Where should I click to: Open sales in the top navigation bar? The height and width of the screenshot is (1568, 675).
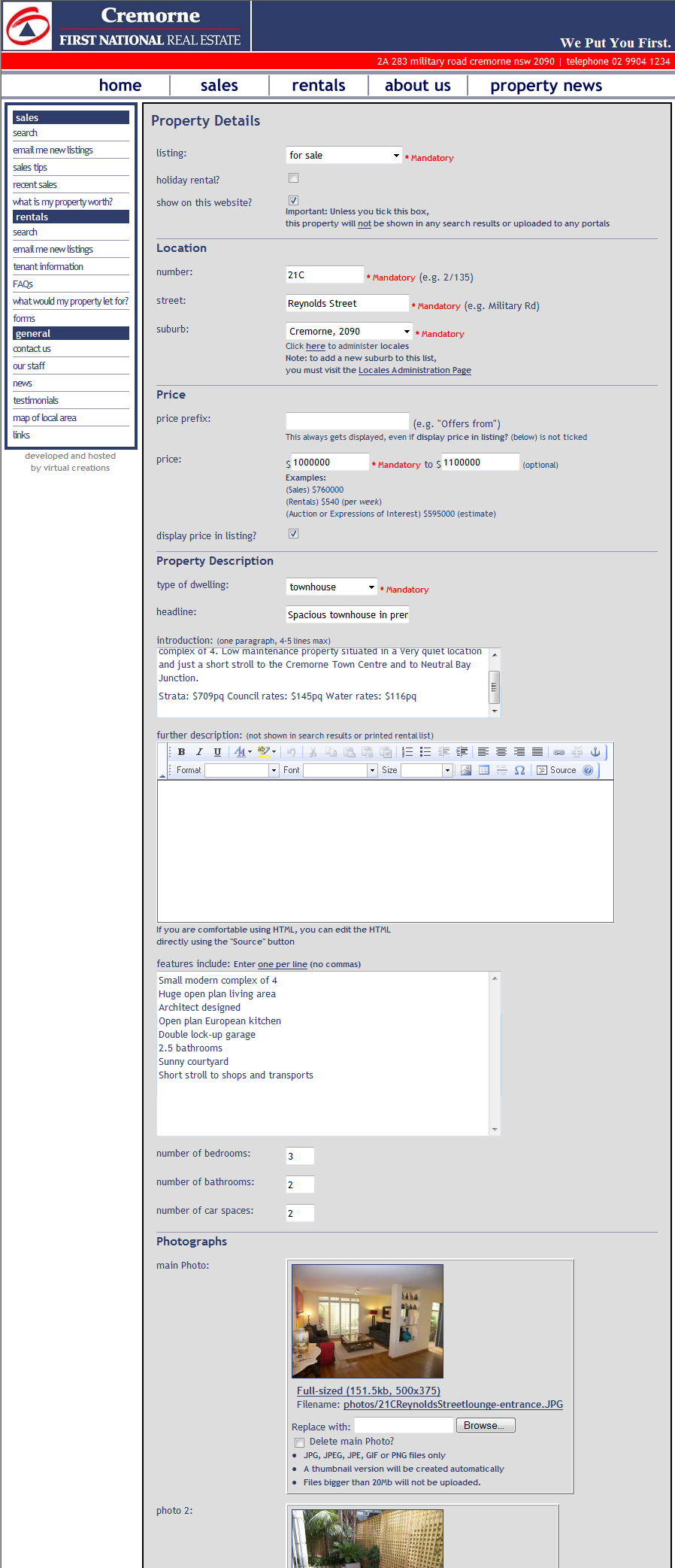(x=219, y=86)
